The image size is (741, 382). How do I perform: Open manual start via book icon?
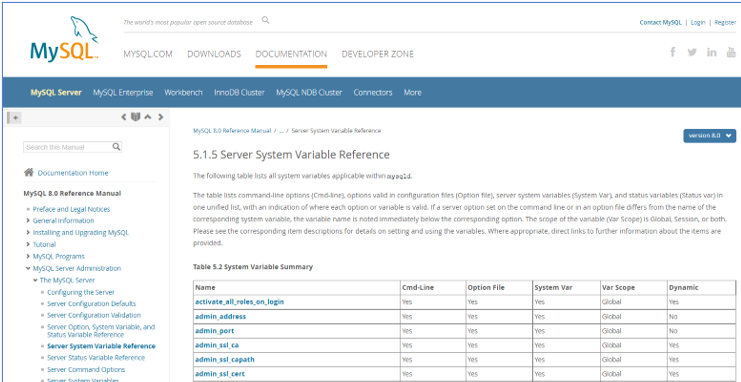[x=136, y=117]
